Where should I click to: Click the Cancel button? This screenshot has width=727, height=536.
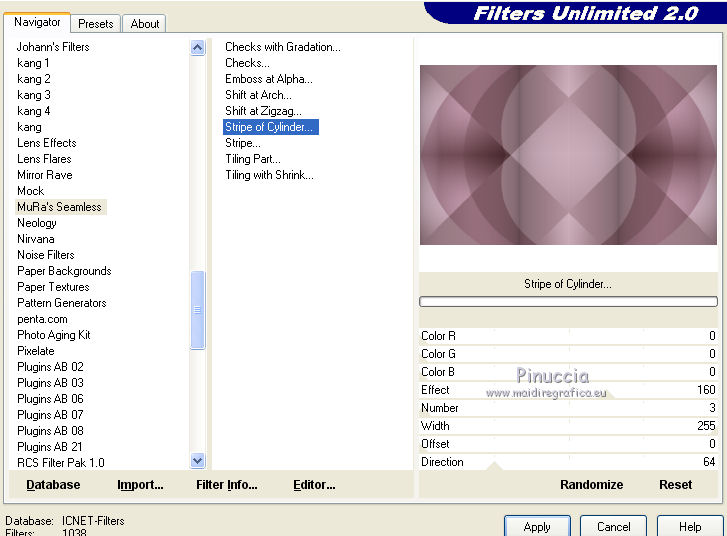613,527
